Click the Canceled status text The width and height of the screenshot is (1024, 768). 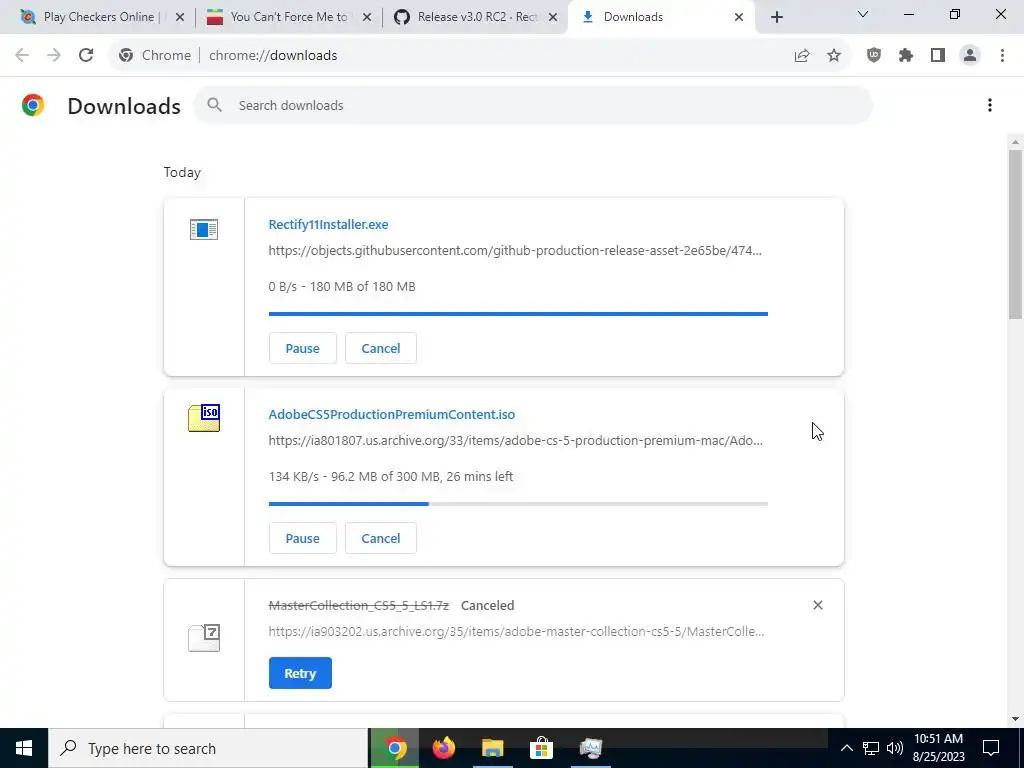(487, 605)
